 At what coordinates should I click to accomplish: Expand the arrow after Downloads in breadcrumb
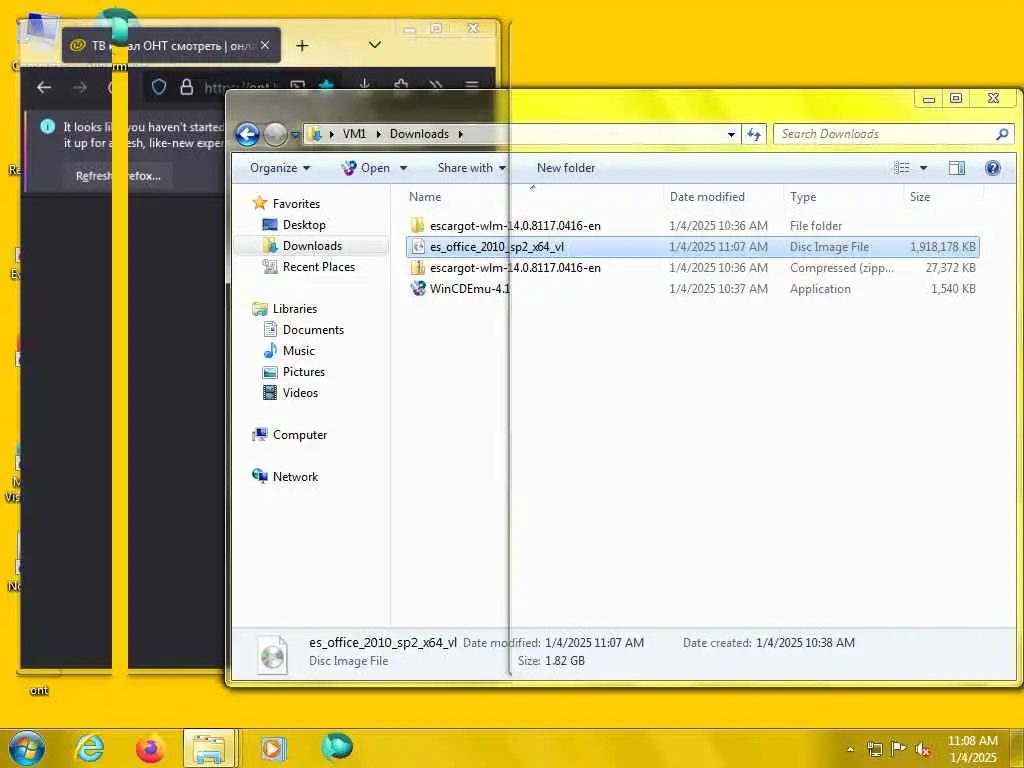(460, 134)
